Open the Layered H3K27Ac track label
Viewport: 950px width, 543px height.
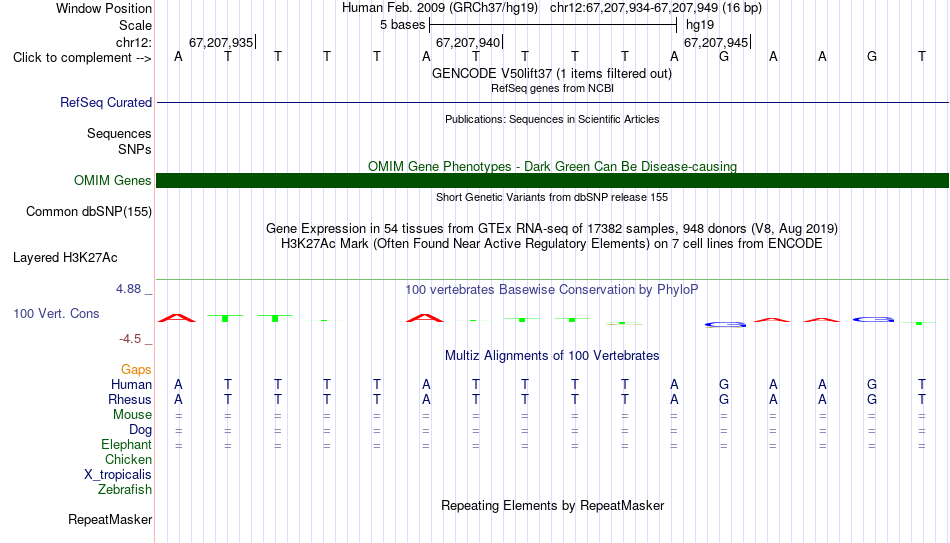(x=65, y=258)
